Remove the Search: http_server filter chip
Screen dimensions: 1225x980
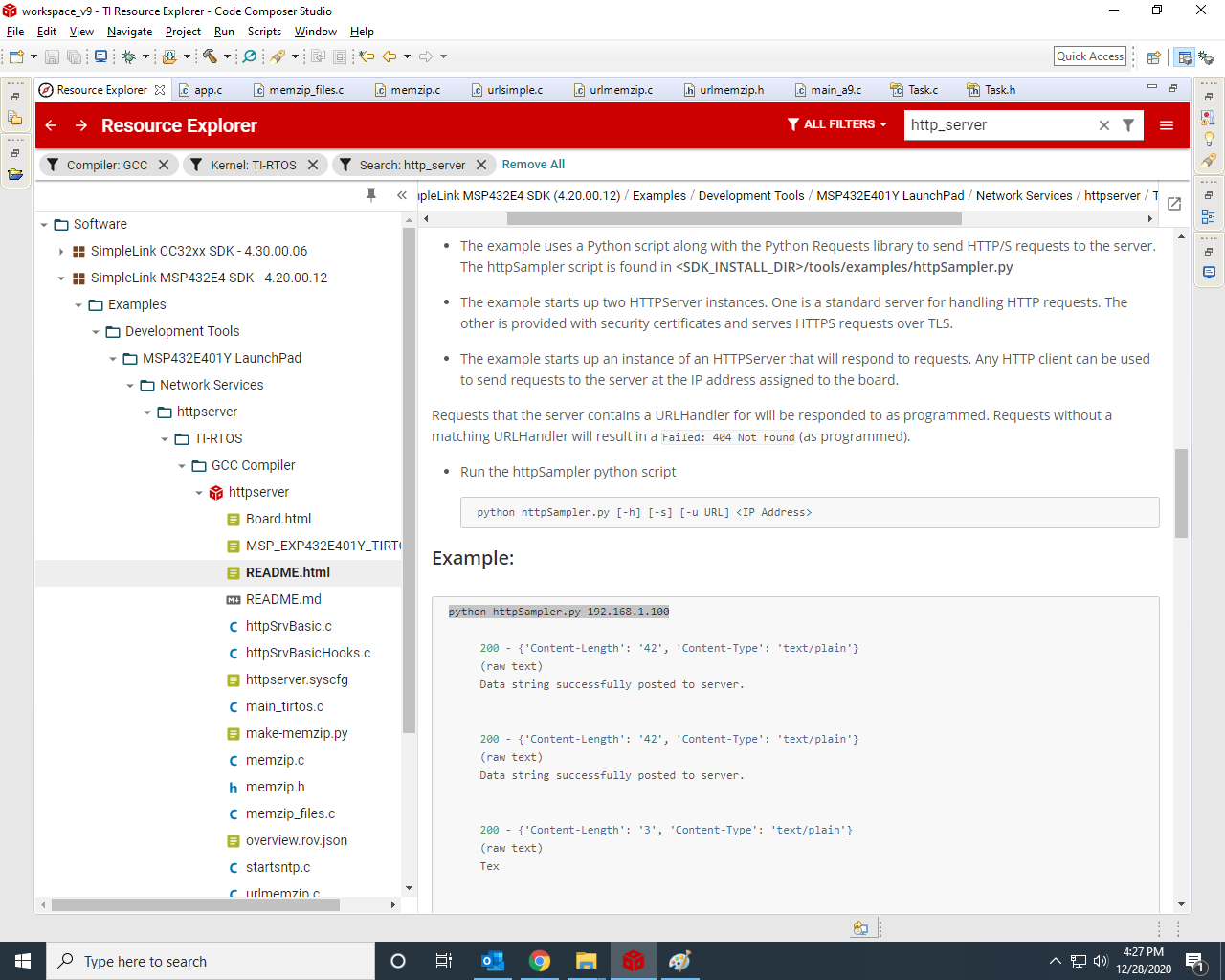481,165
